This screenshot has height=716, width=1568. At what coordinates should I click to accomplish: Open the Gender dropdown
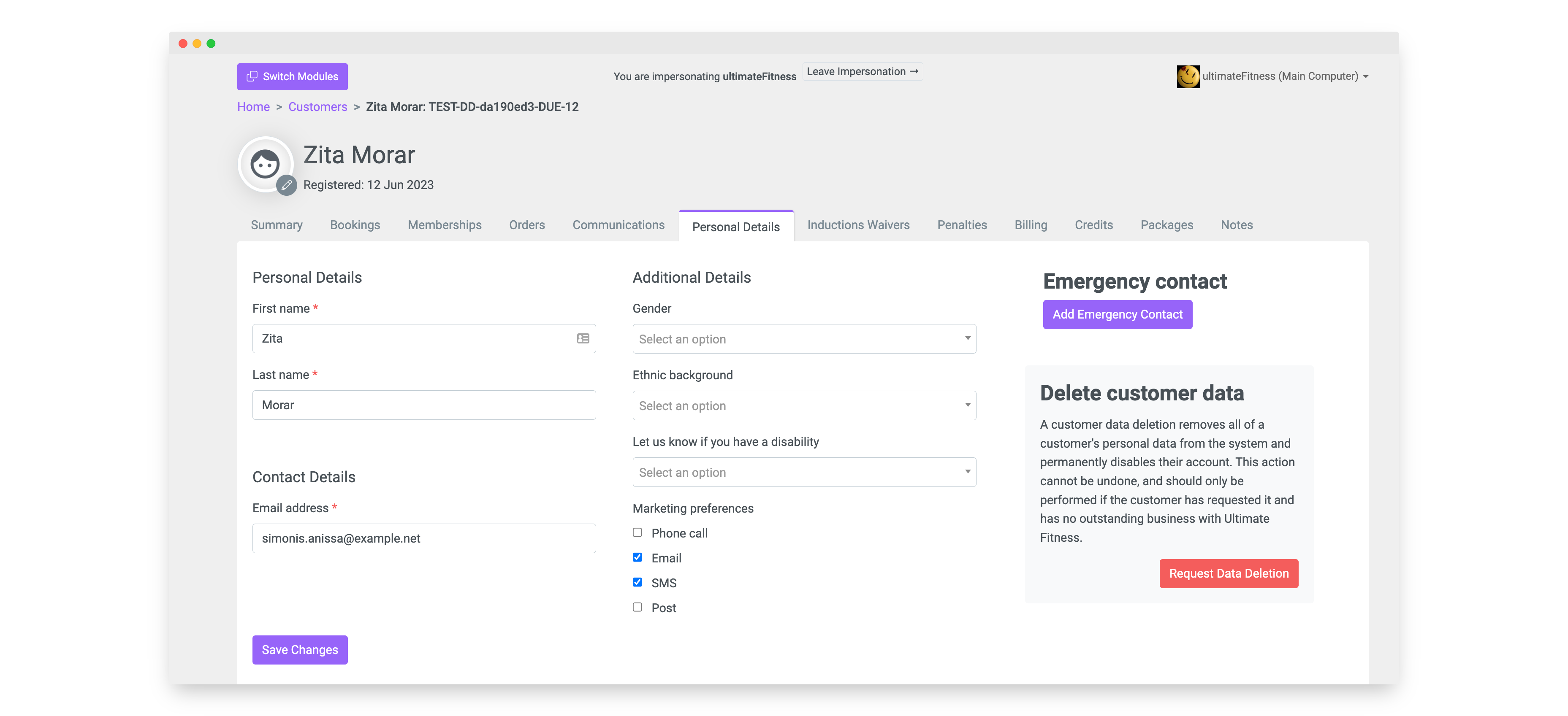tap(804, 339)
